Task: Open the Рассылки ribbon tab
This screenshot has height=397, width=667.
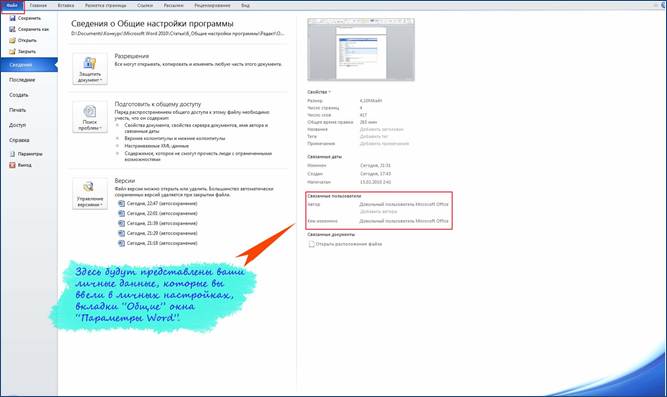Action: (x=174, y=6)
